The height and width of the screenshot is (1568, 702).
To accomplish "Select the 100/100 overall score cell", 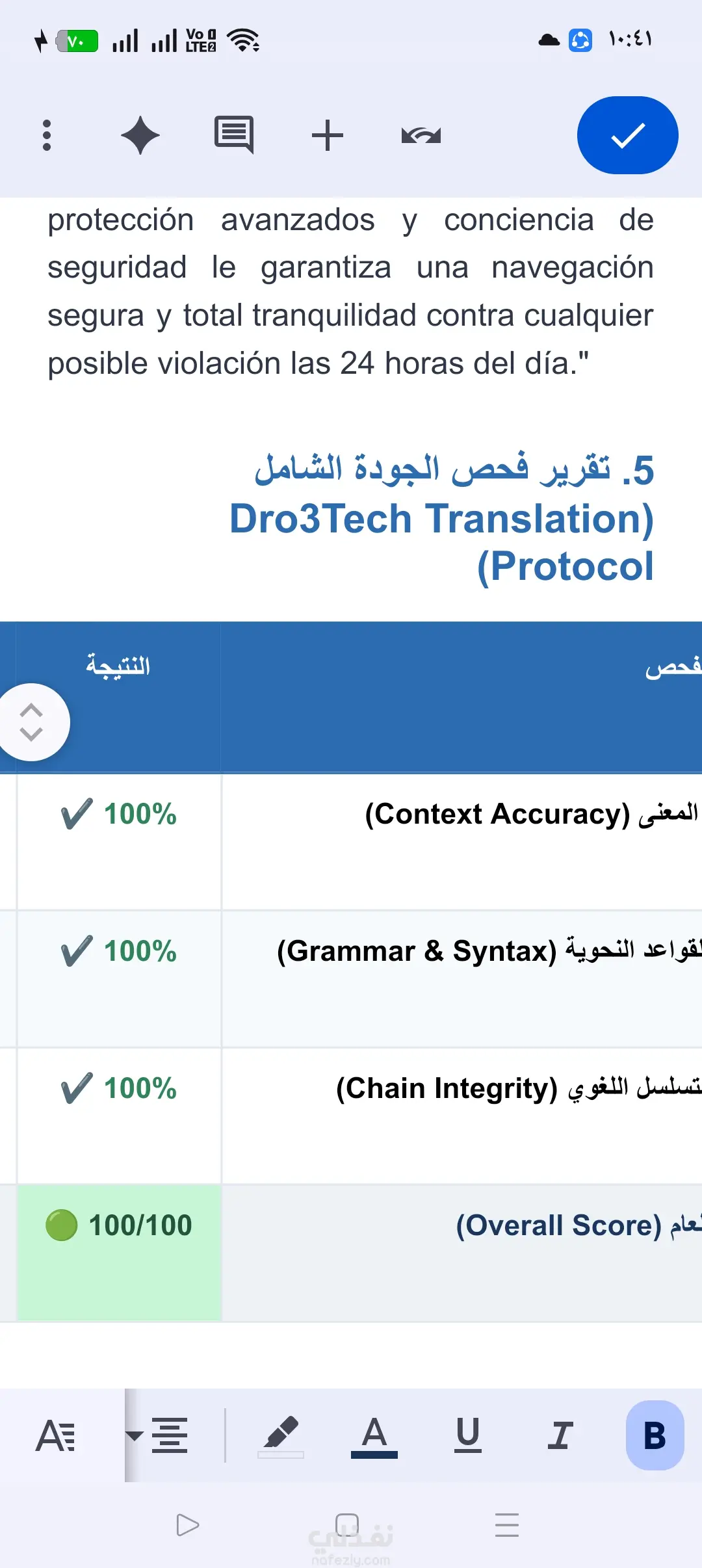I will pos(119,1253).
